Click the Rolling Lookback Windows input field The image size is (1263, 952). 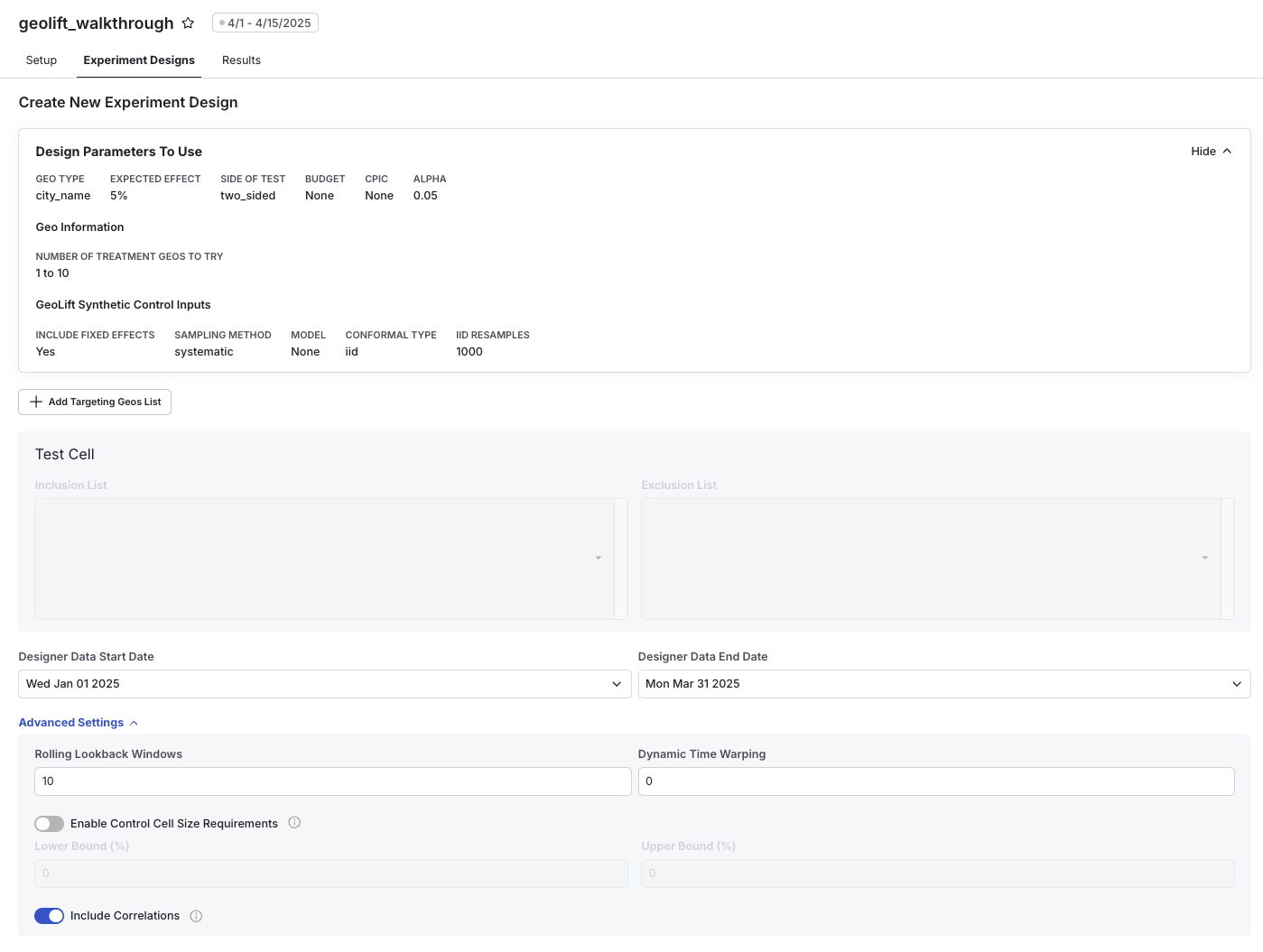tap(332, 781)
